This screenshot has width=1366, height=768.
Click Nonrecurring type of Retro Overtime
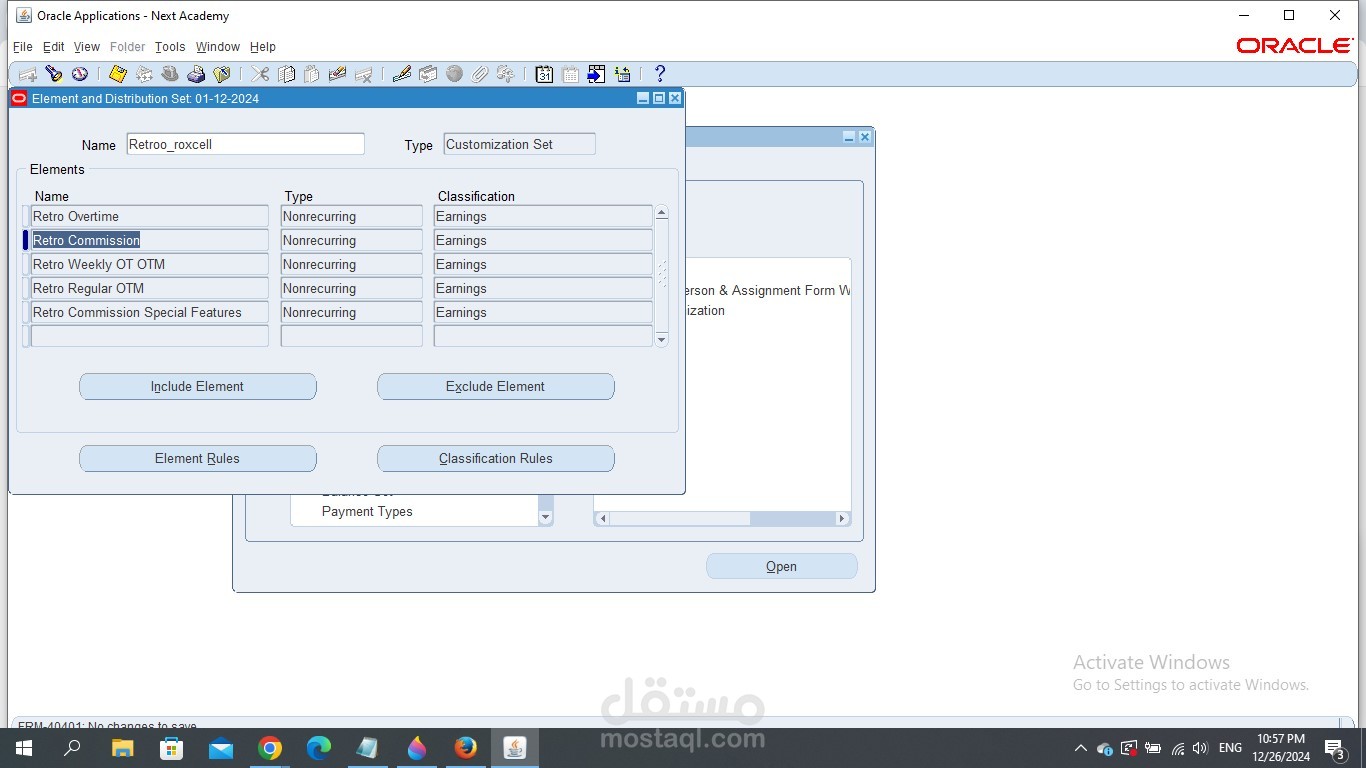tap(352, 216)
